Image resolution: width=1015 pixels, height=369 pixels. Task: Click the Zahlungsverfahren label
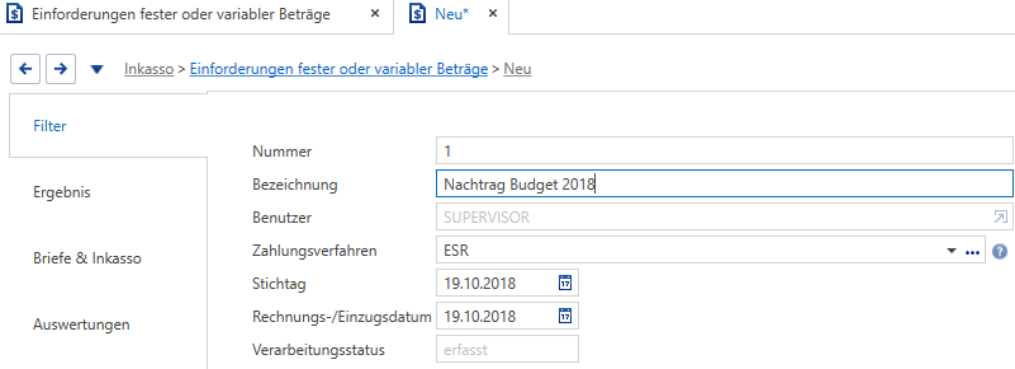315,251
